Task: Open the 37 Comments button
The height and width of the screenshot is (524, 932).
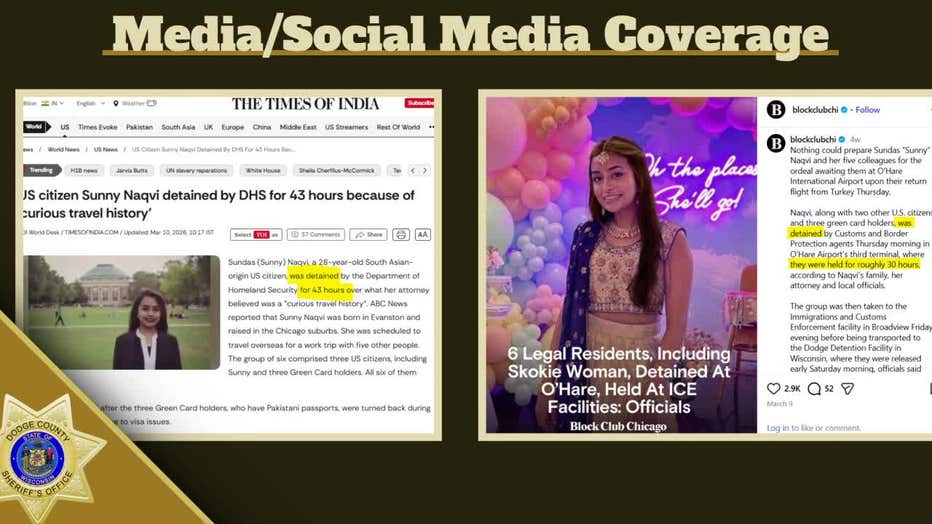Action: point(315,235)
